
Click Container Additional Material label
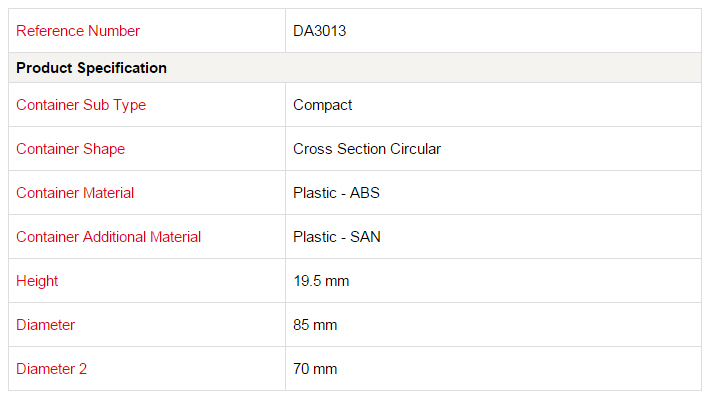pyautogui.click(x=109, y=237)
